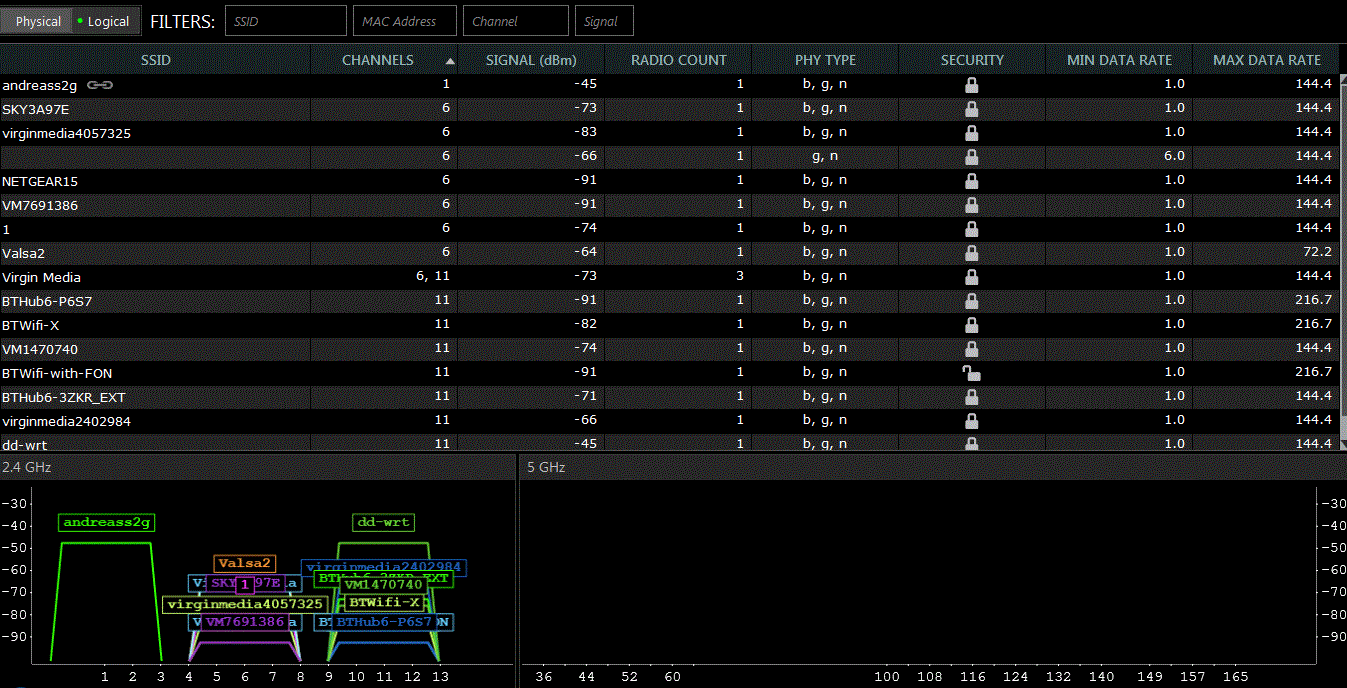
Task: Click the MAC Address filter field
Action: coord(404,21)
